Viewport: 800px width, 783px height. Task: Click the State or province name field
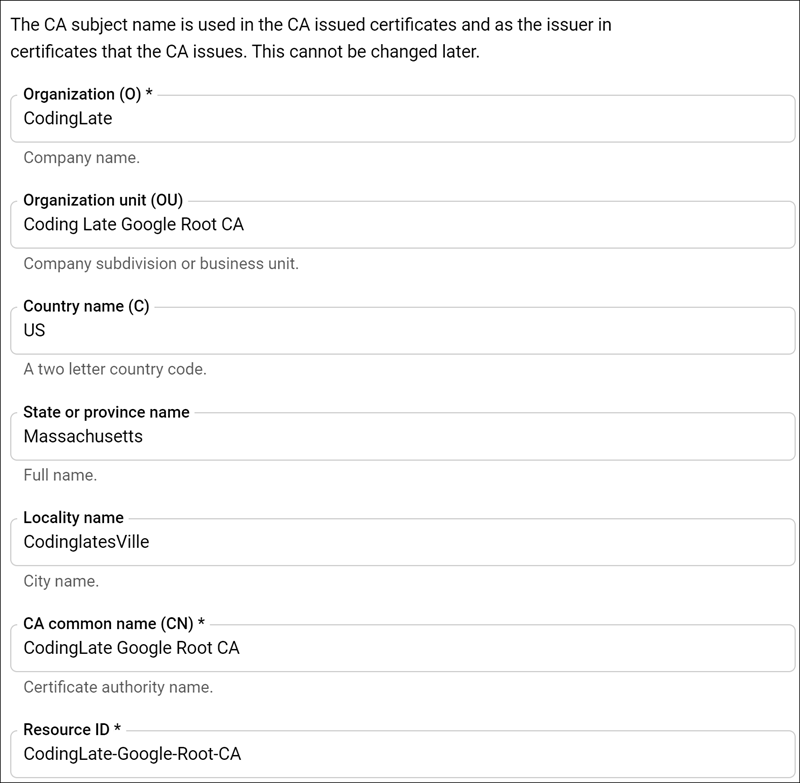[x=403, y=436]
